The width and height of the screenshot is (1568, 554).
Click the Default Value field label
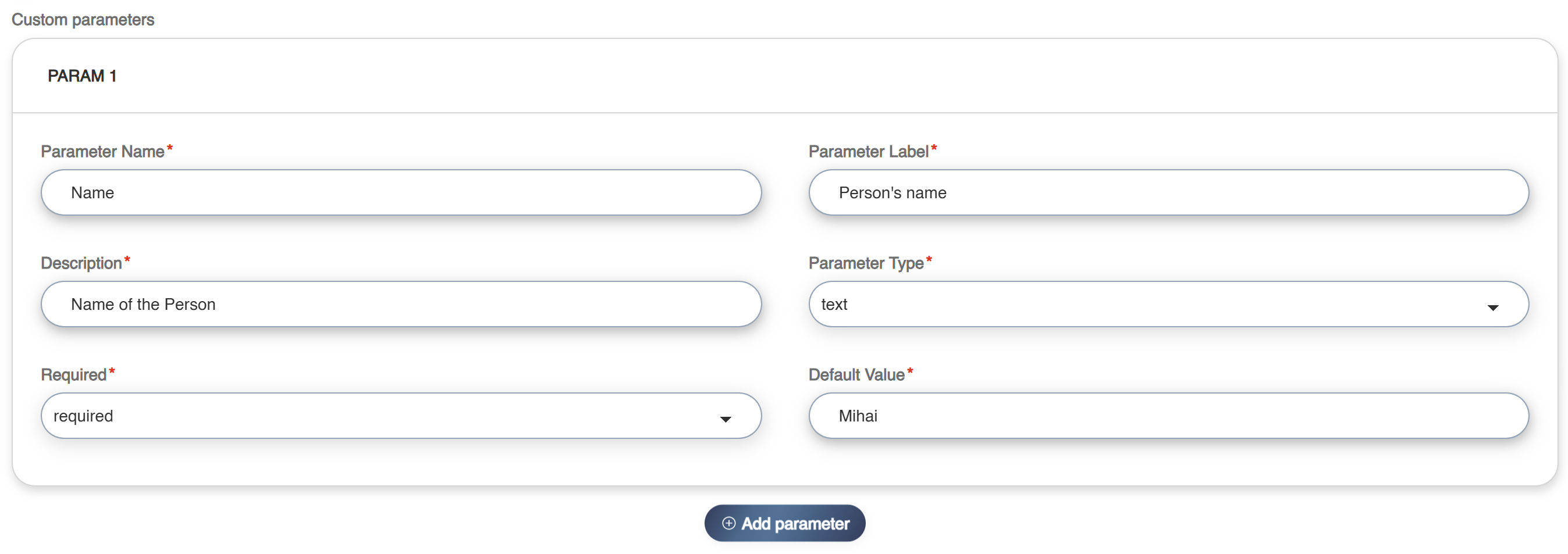point(856,374)
